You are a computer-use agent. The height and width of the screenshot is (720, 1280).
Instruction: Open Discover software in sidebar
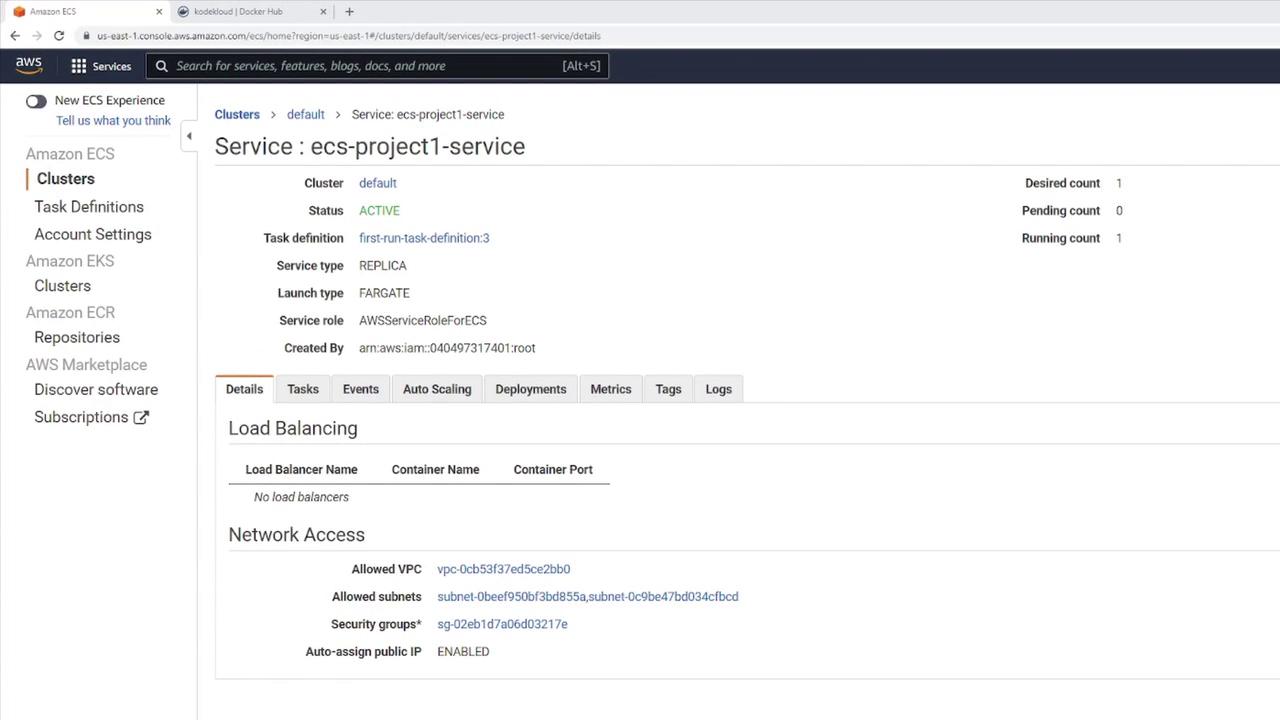coord(96,390)
